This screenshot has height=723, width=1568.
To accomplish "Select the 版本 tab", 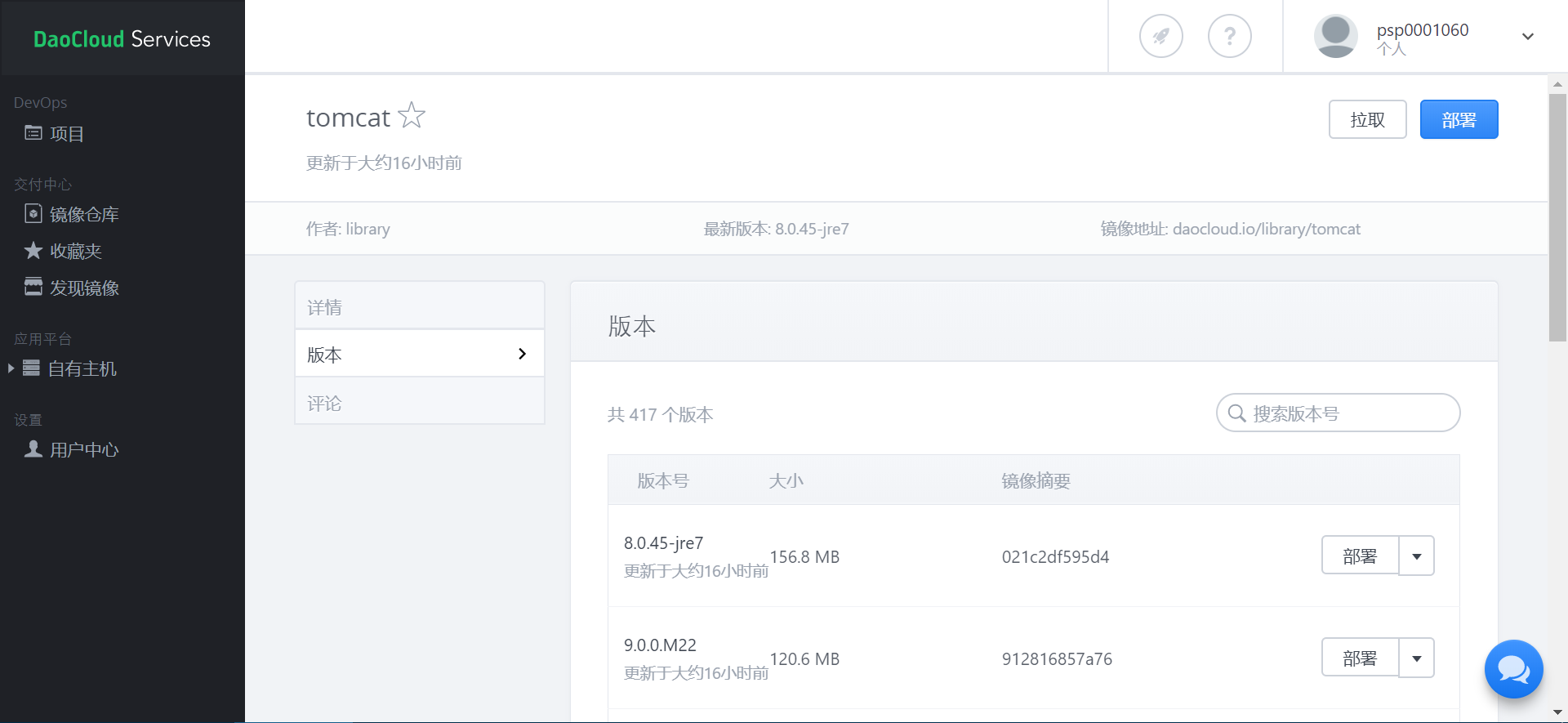I will (x=419, y=354).
